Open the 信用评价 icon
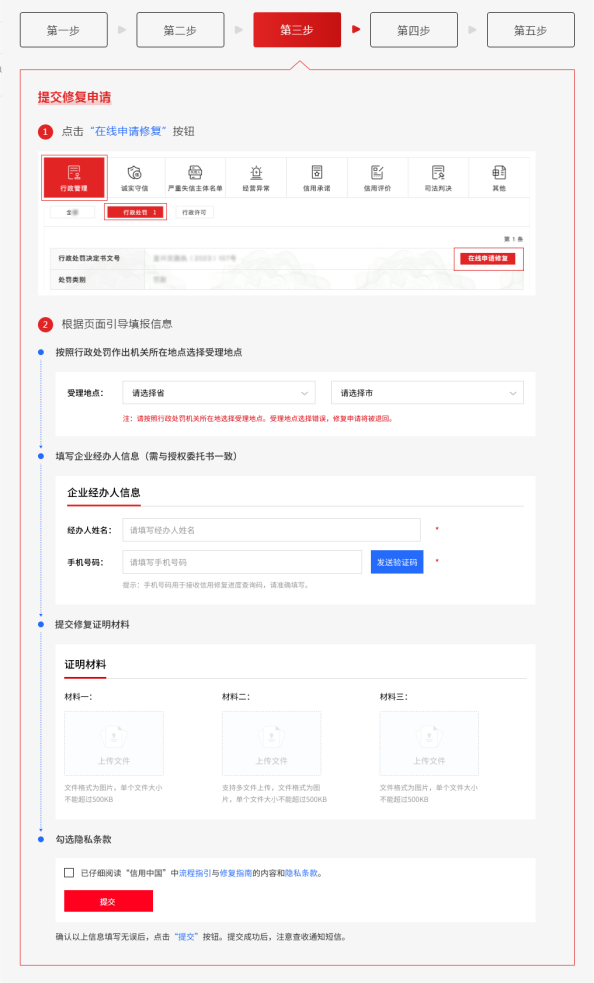The height and width of the screenshot is (983, 594). coord(378,178)
